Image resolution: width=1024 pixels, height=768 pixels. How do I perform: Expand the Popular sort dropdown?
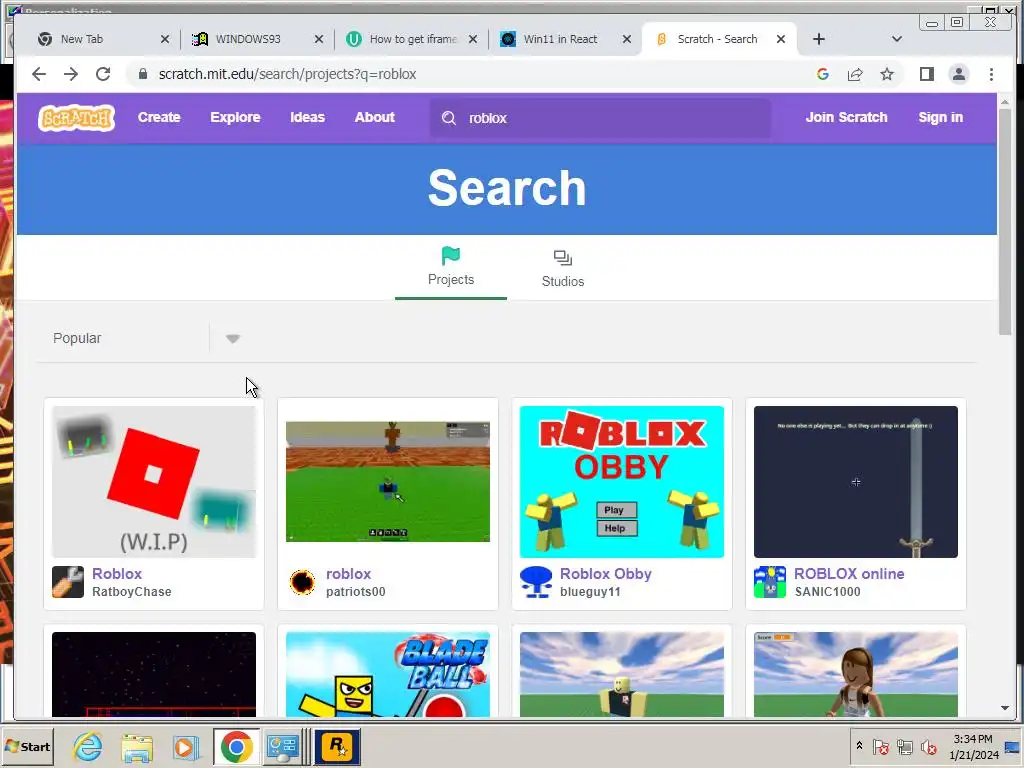tap(233, 338)
